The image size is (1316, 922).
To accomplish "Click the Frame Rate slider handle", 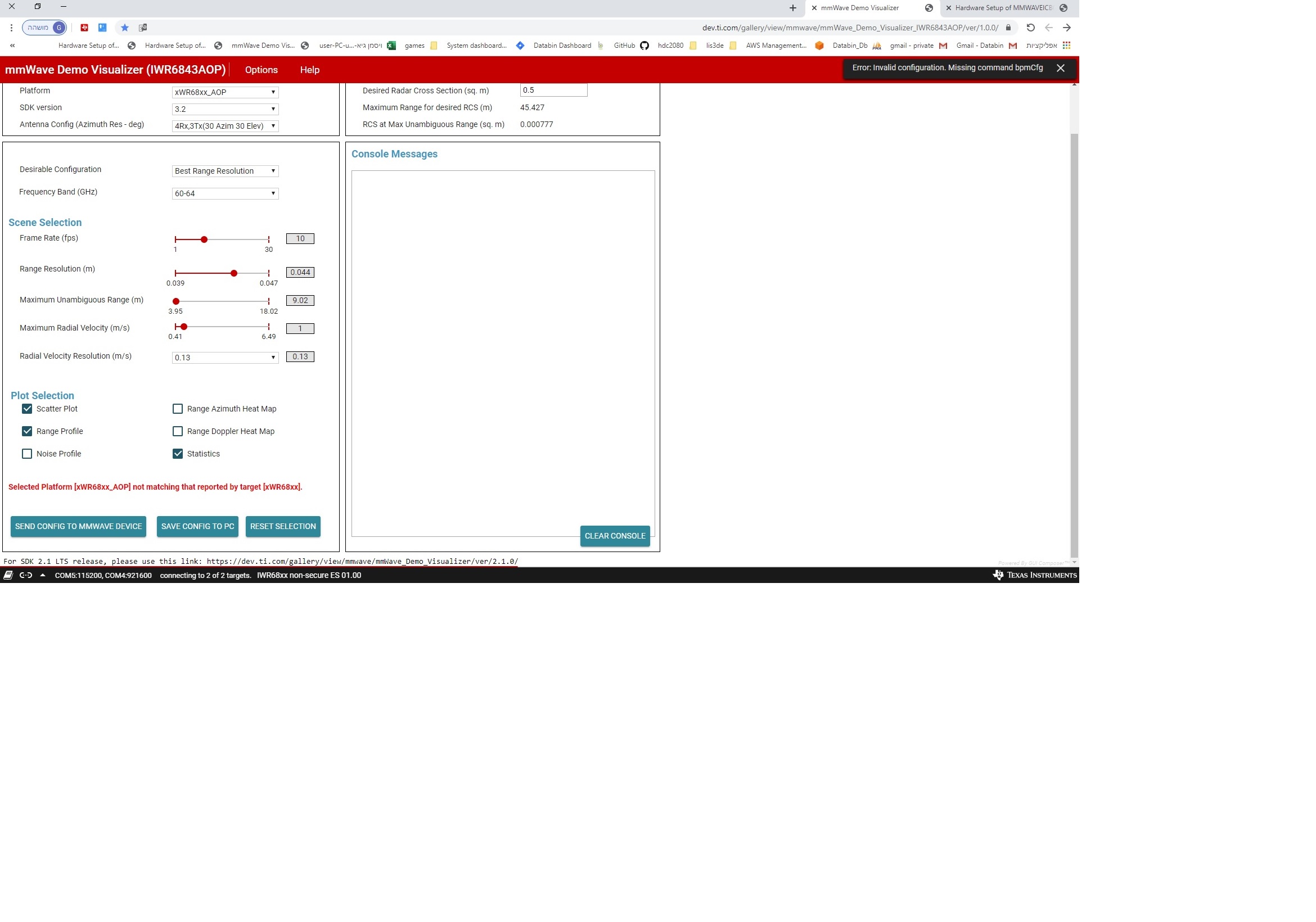I will coord(204,239).
